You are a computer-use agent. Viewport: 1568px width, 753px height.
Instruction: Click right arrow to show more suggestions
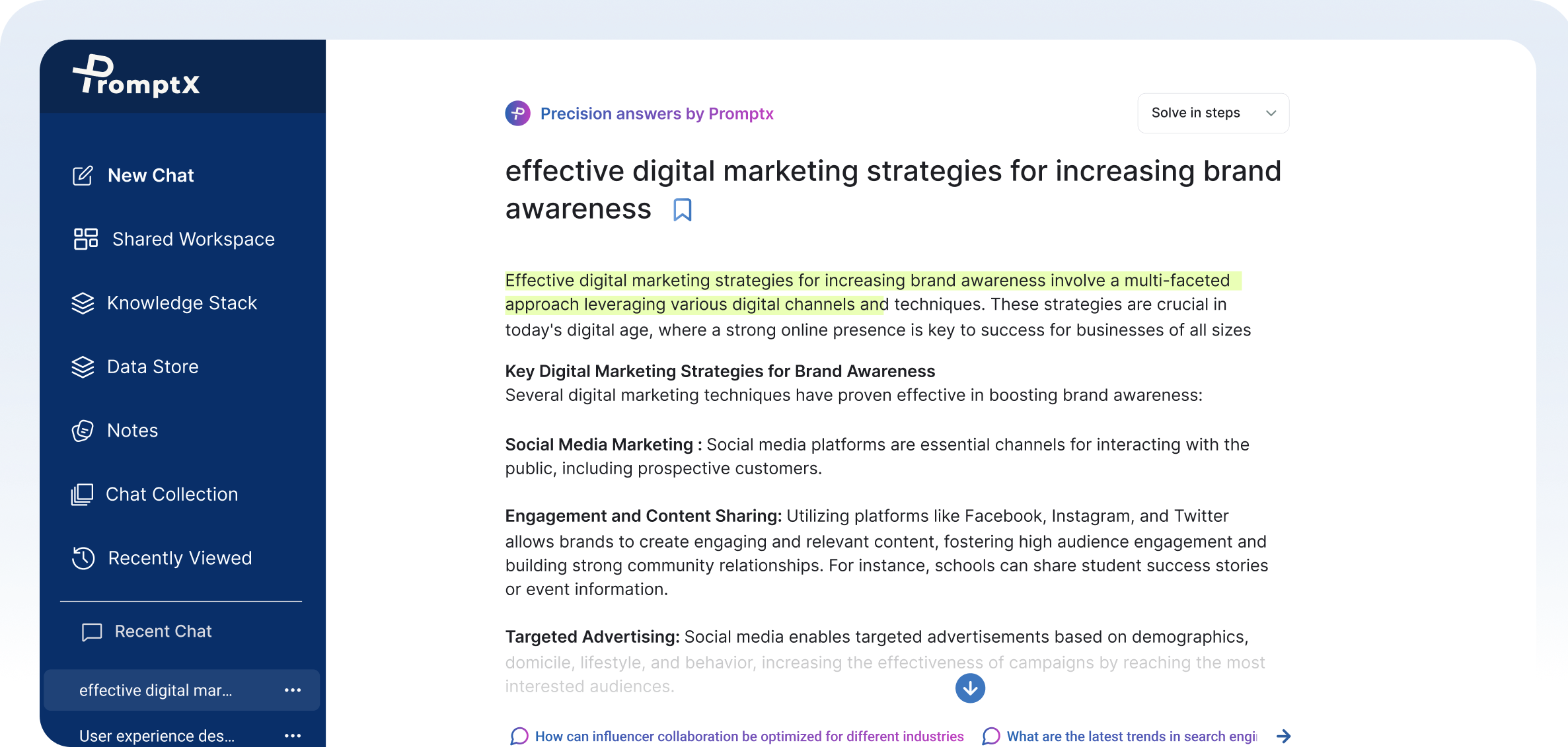pos(1283,736)
